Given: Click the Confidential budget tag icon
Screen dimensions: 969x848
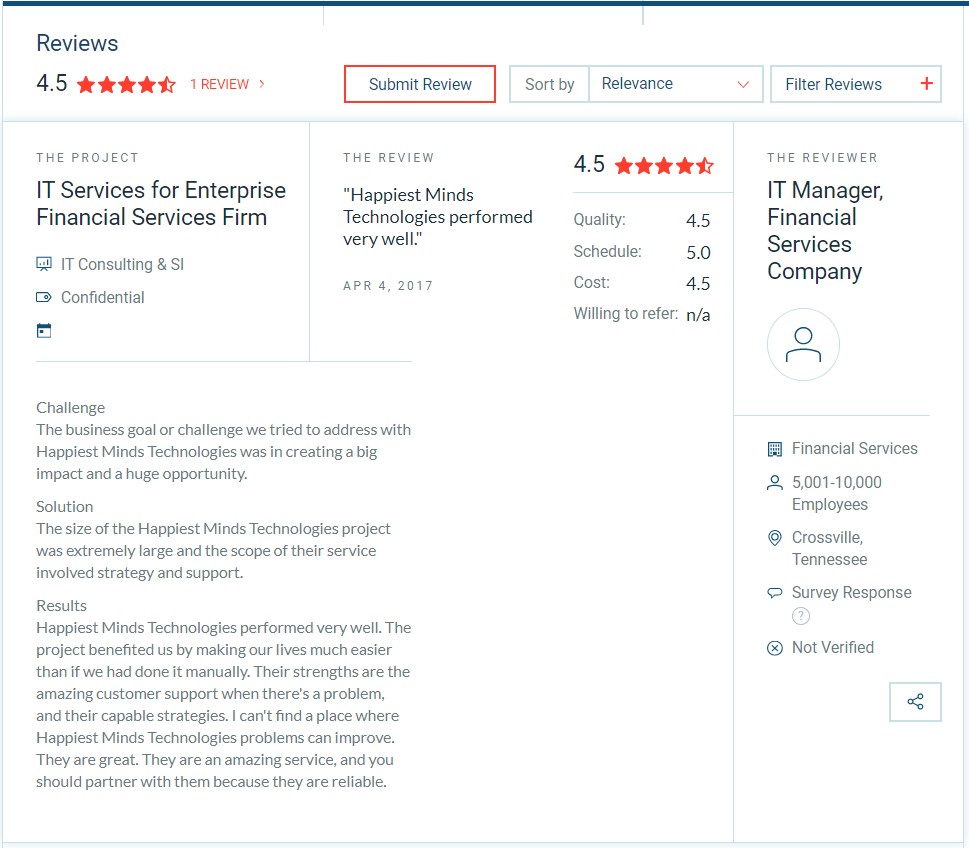Looking at the screenshot, I should pyautogui.click(x=44, y=297).
